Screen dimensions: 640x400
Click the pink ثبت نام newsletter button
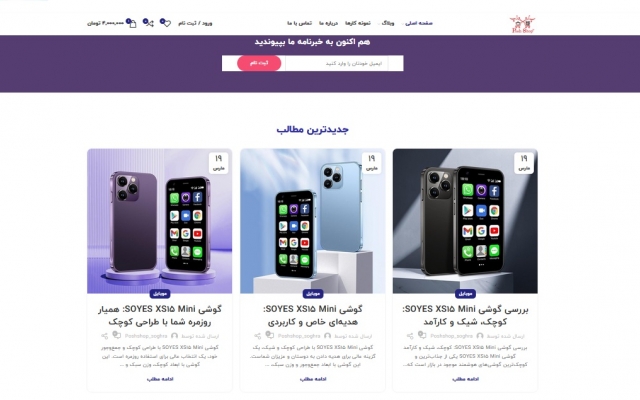tap(259, 63)
